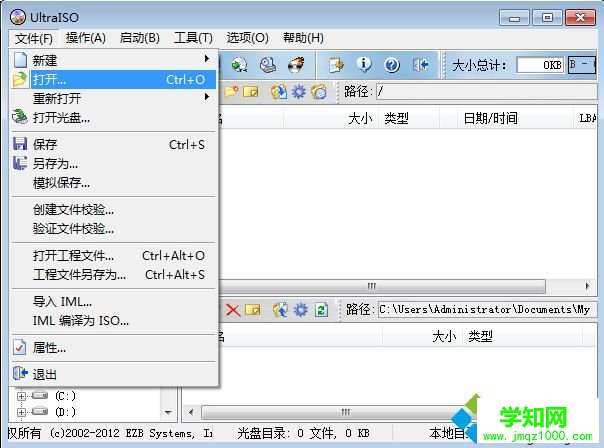The image size is (604, 448).
Task: Click the 大小总计 0KB size field
Action: 540,65
